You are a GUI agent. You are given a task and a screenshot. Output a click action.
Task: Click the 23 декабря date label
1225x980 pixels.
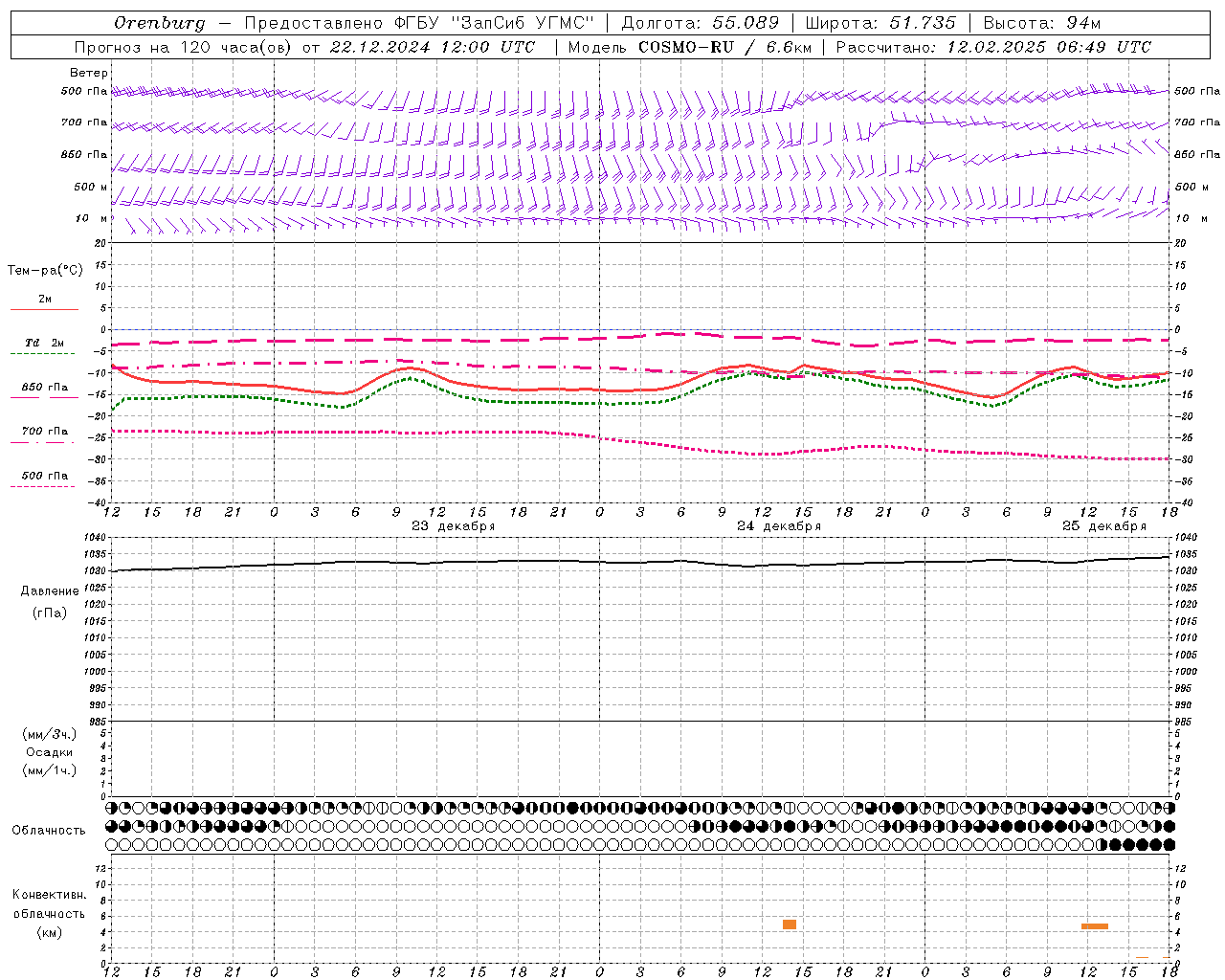click(453, 526)
